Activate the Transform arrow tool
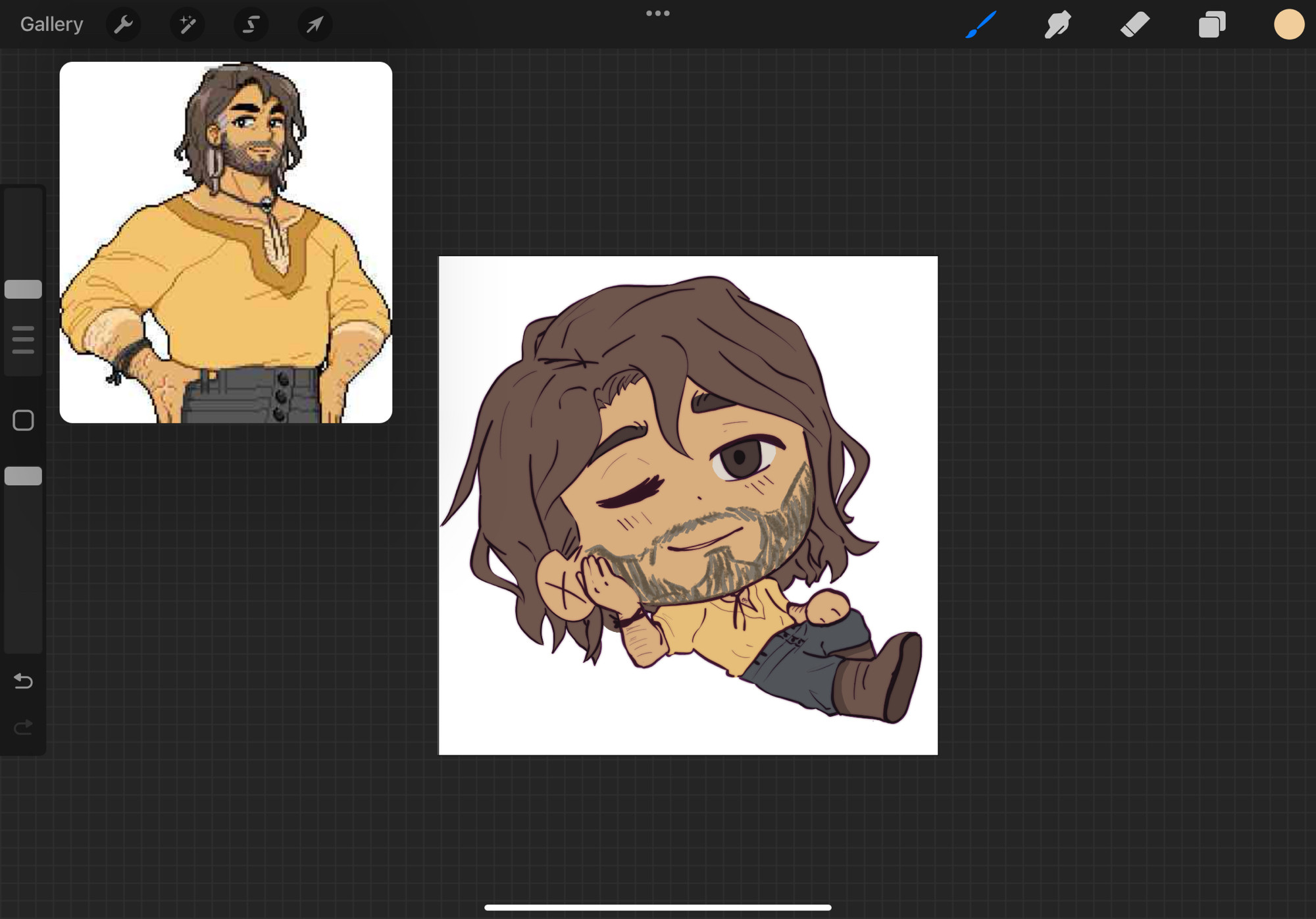 [x=315, y=24]
